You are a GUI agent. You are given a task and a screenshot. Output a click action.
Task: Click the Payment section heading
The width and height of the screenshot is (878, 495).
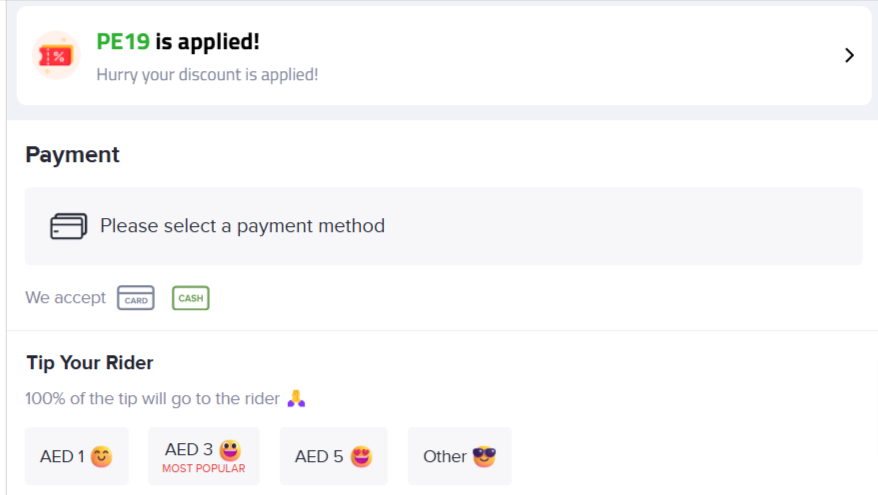coord(72,155)
